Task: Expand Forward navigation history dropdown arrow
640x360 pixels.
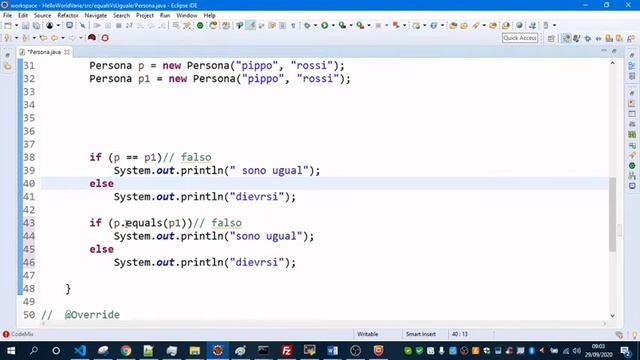Action: point(80,38)
